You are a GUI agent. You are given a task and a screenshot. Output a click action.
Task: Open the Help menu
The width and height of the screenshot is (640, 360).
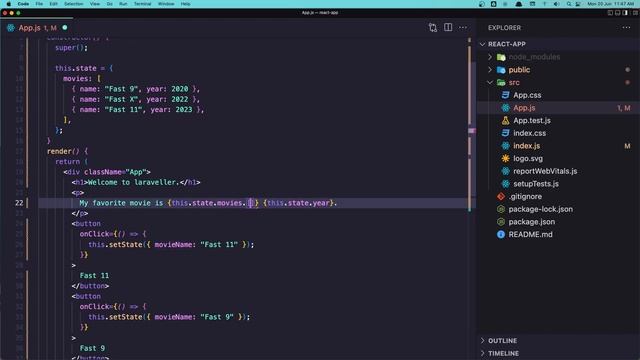tap(185, 4)
